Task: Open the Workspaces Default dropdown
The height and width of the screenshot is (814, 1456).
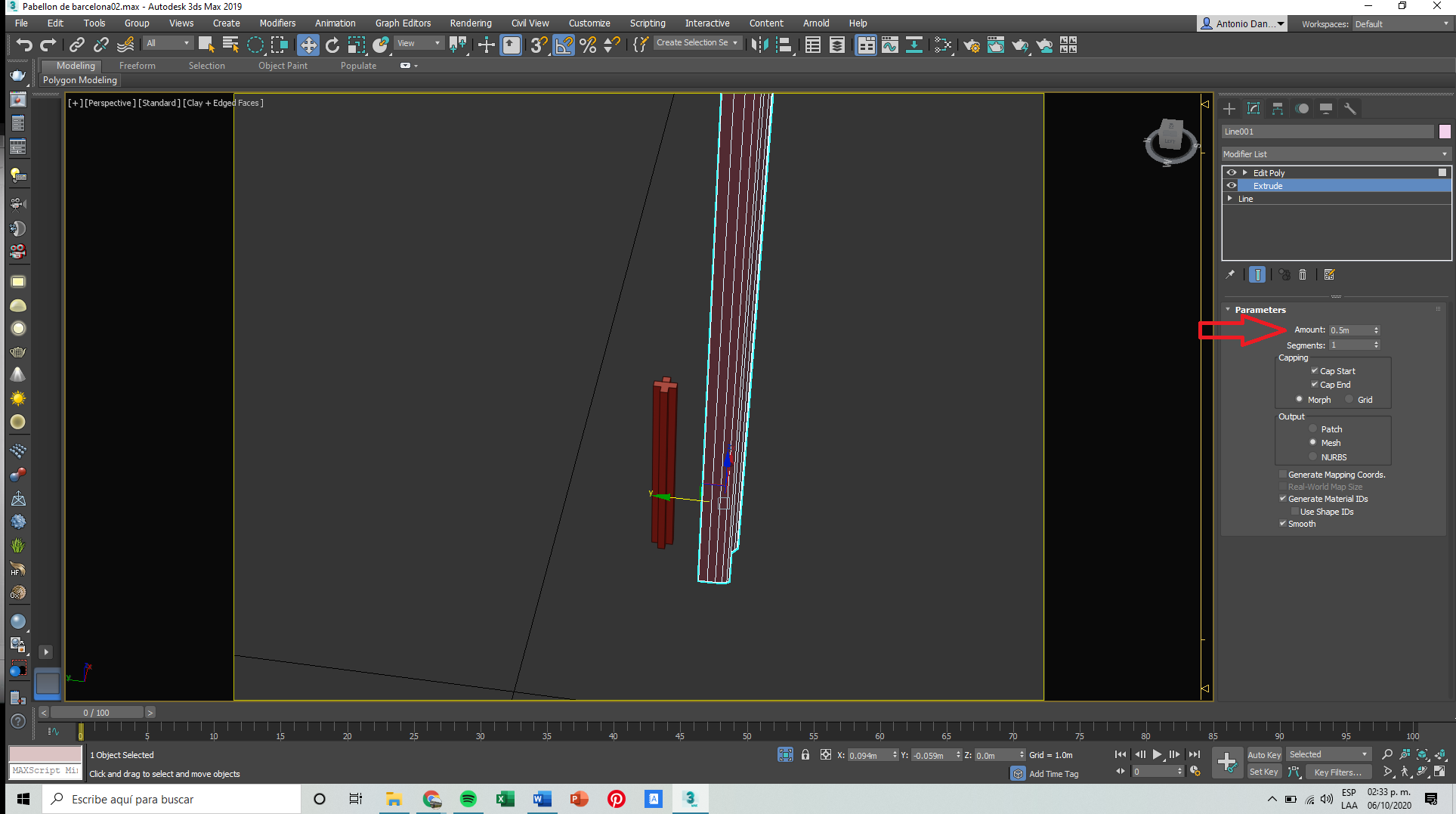Action: tap(1402, 24)
